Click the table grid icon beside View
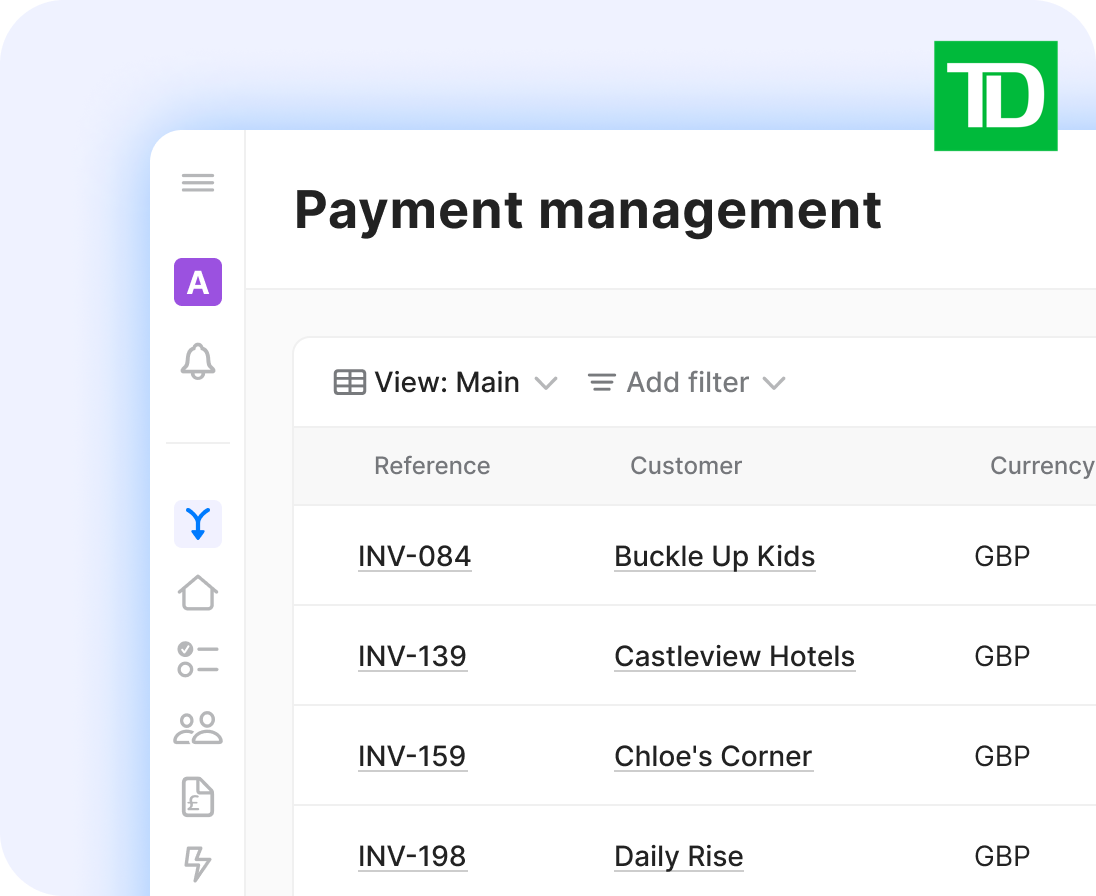Image resolution: width=1096 pixels, height=896 pixels. pos(350,382)
